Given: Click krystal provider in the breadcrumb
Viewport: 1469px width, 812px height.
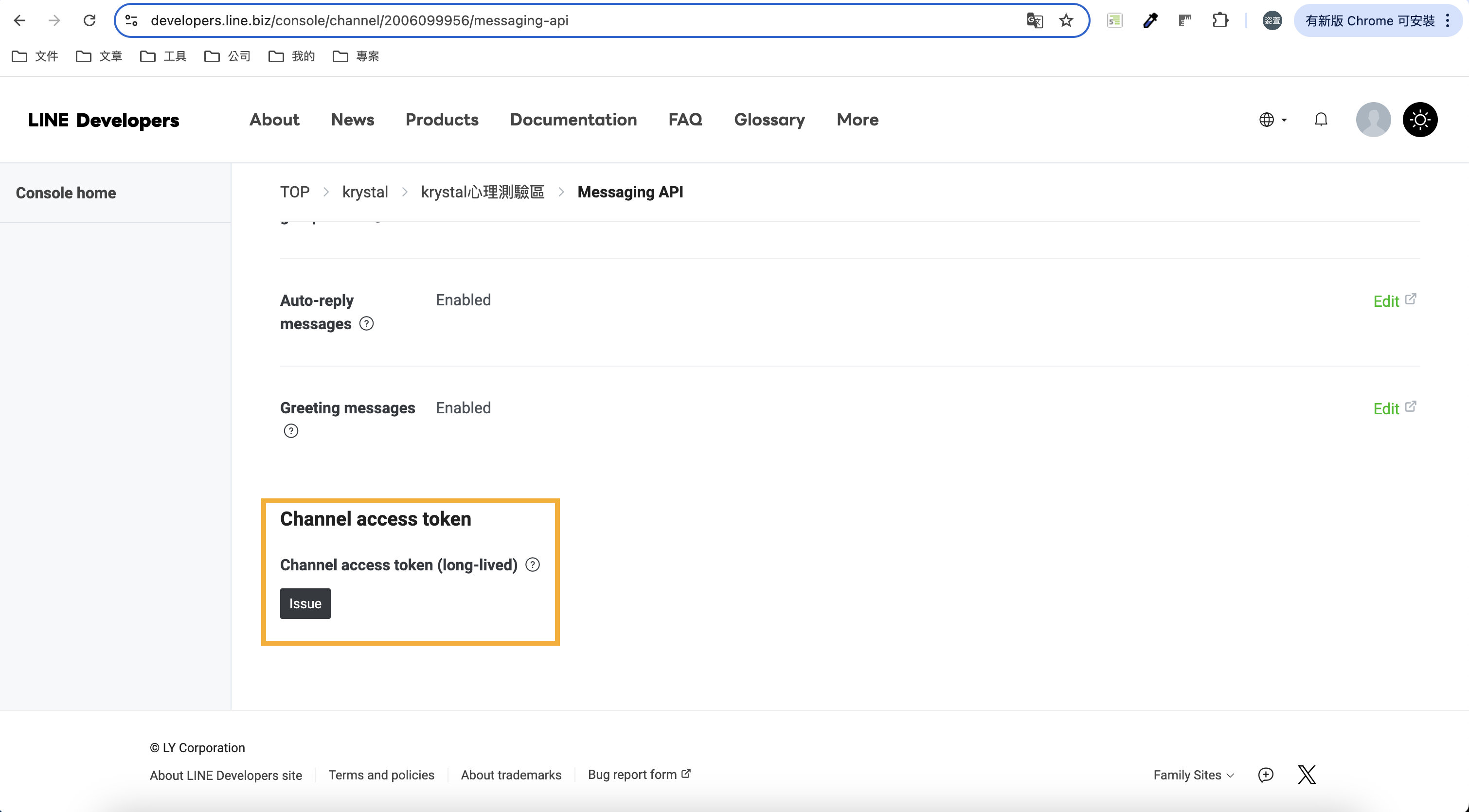Looking at the screenshot, I should 365,192.
